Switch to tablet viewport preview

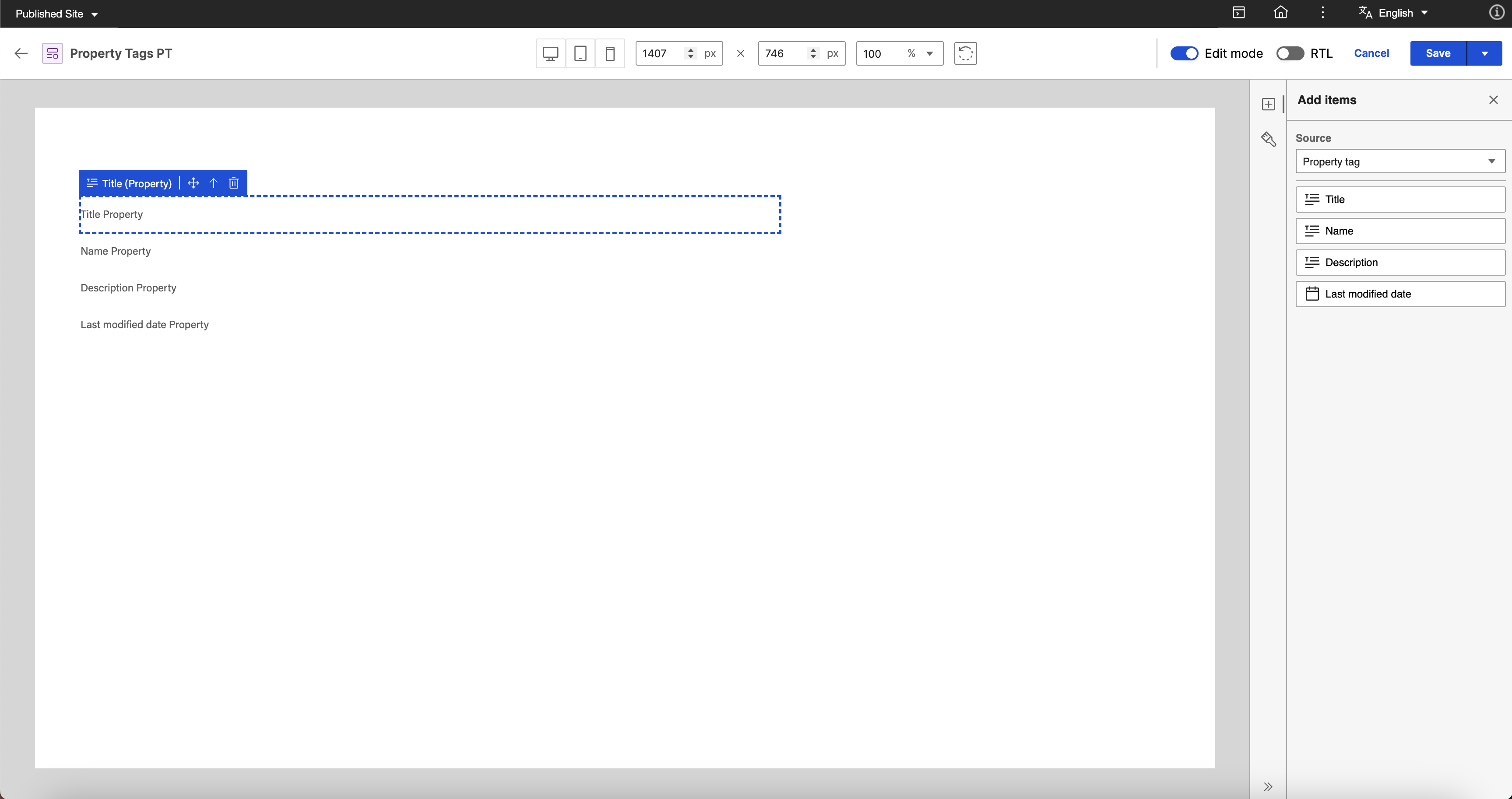(x=580, y=53)
